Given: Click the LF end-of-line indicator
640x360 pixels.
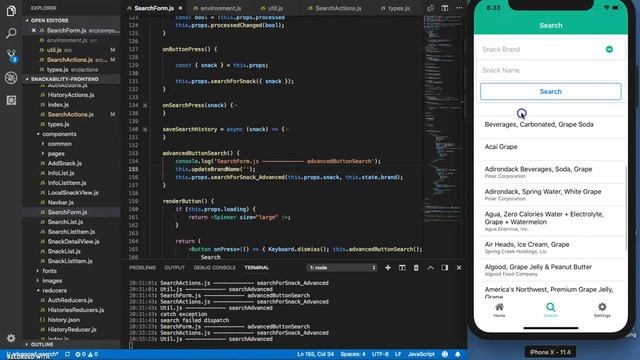Looking at the screenshot, I should point(398,354).
